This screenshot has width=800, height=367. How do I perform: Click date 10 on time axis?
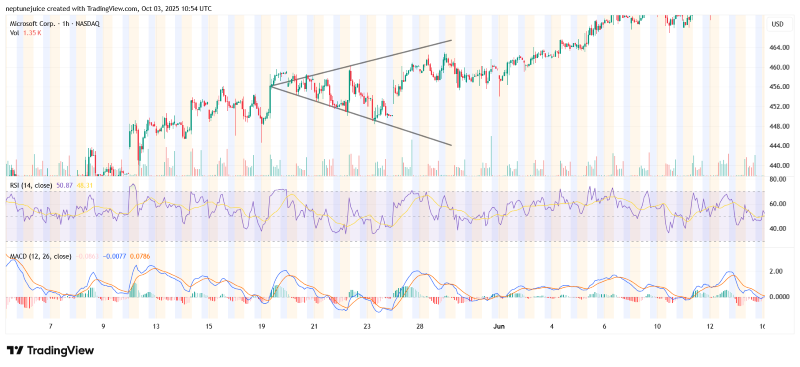(657, 327)
